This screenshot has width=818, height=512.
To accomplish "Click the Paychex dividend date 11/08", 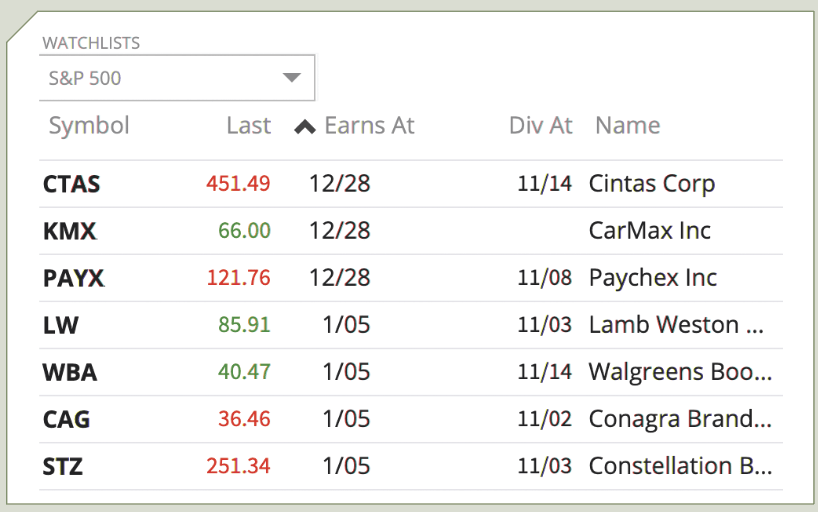I will 545,278.
